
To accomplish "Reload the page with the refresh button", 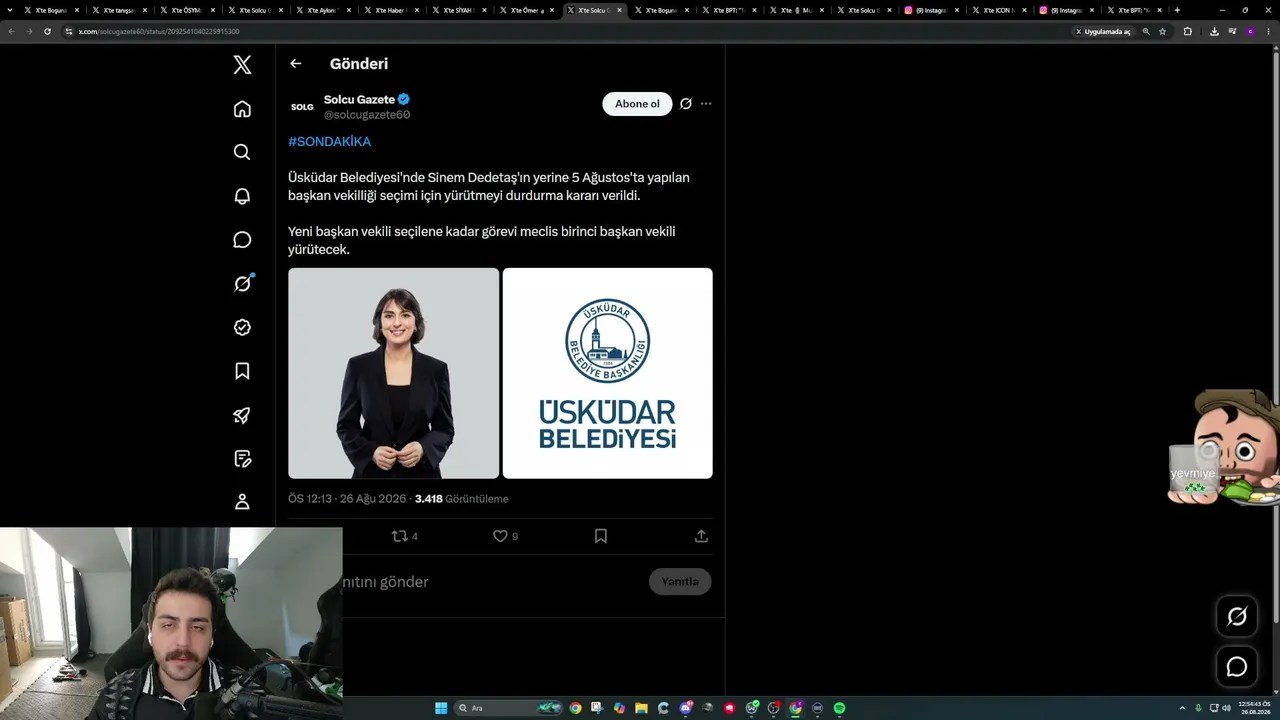I will pos(47,31).
